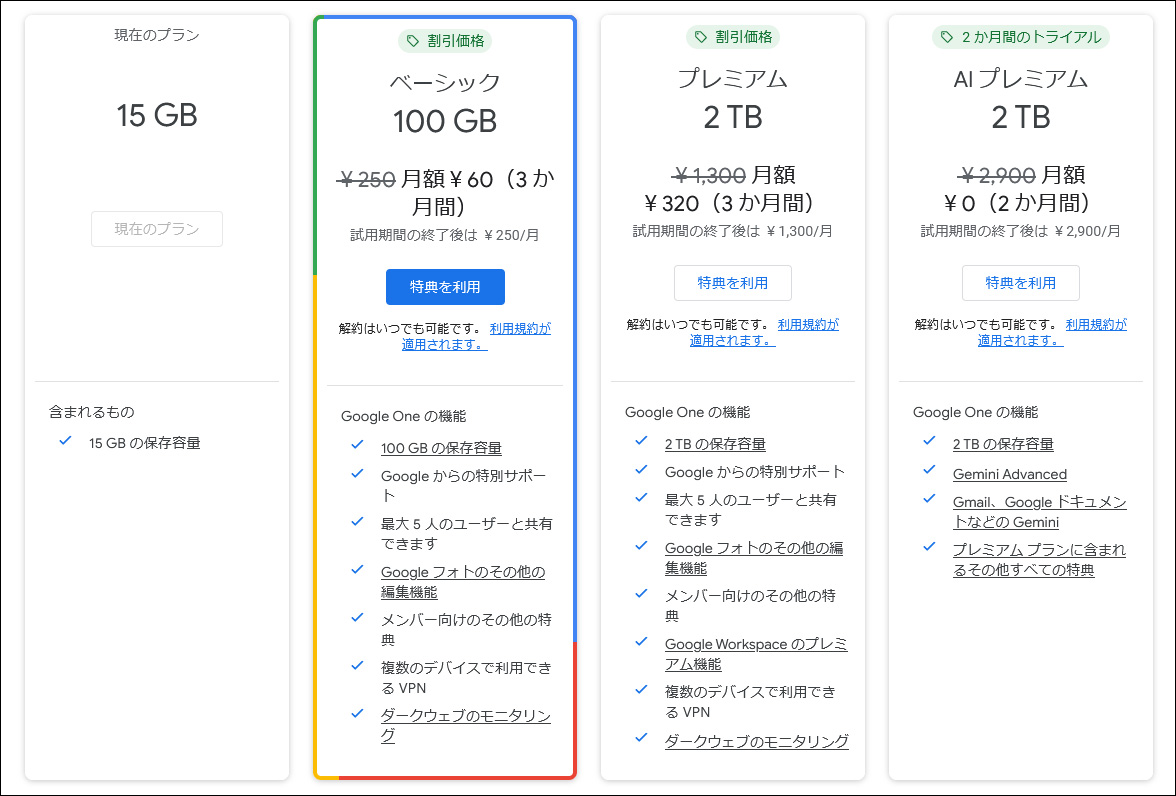Open Google フォトのその他の編集機能 link in ベーシック
This screenshot has height=796, width=1176.
tap(463, 581)
